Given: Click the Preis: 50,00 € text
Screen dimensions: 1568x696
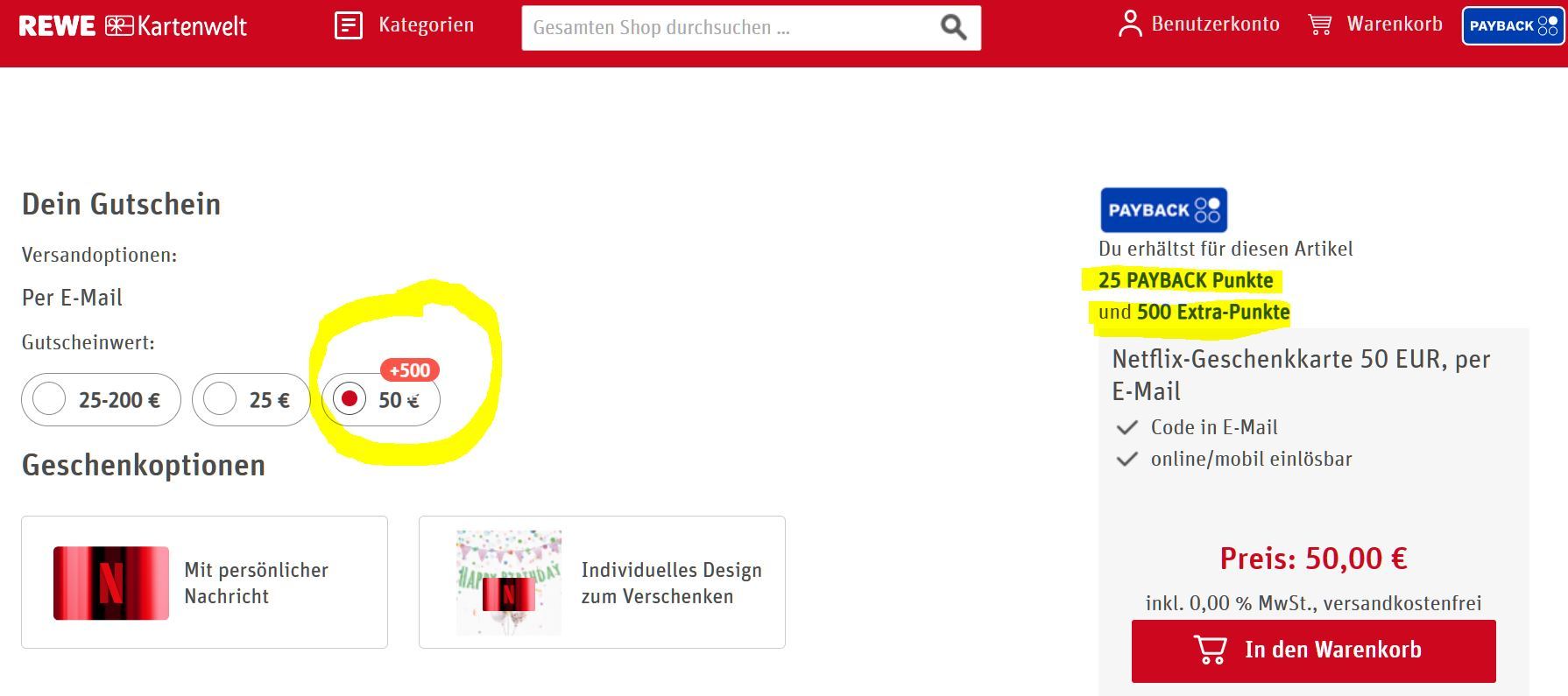Looking at the screenshot, I should (x=1313, y=559).
